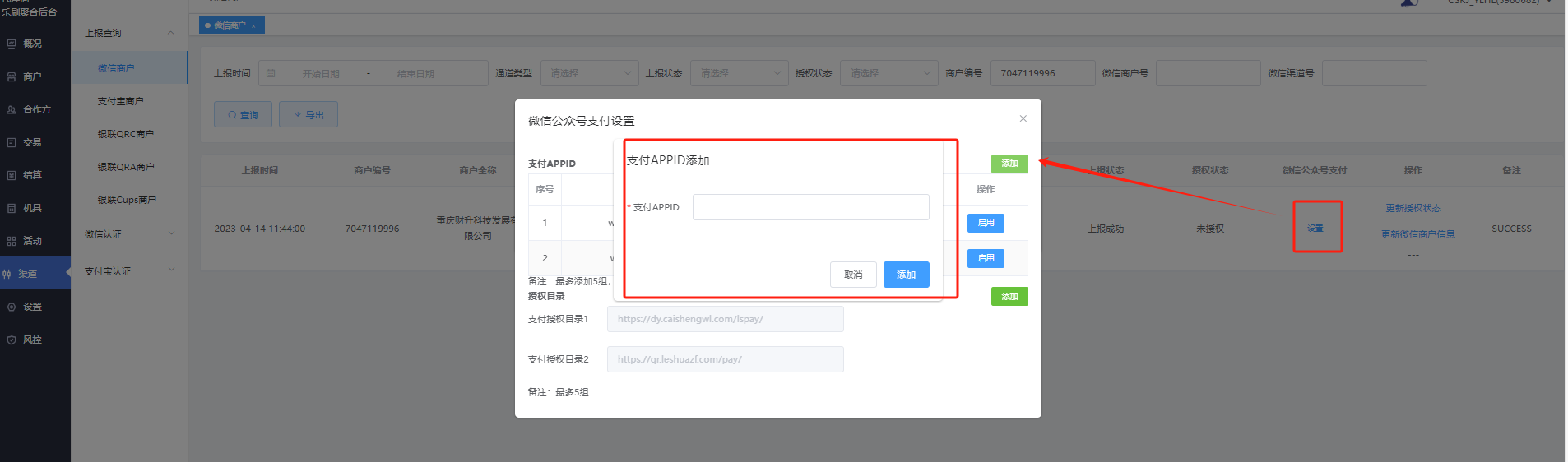1568x462 pixels.
Task: Click the 开始日期 start date field
Action: point(321,73)
